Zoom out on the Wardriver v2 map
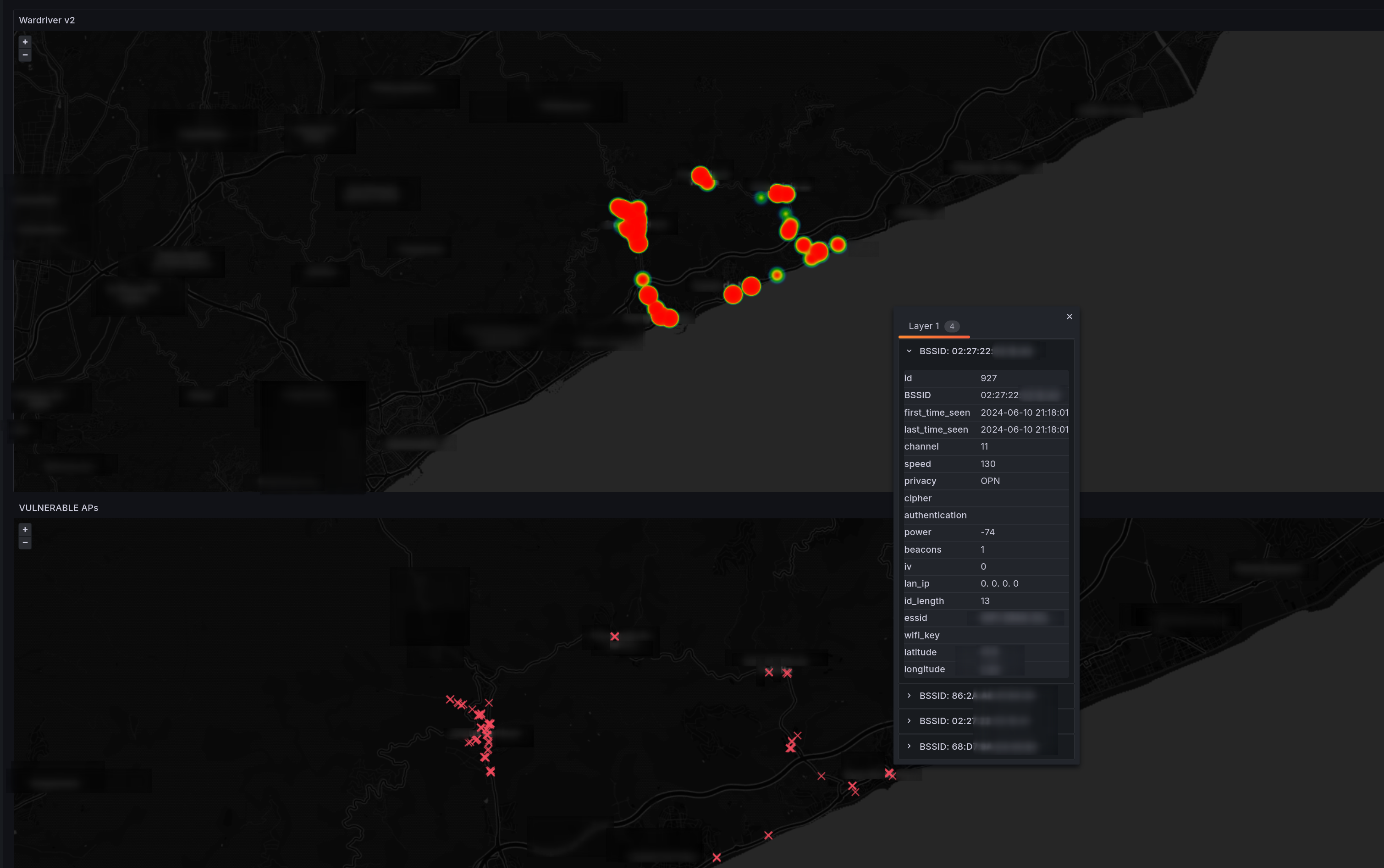1384x868 pixels. 25,55
